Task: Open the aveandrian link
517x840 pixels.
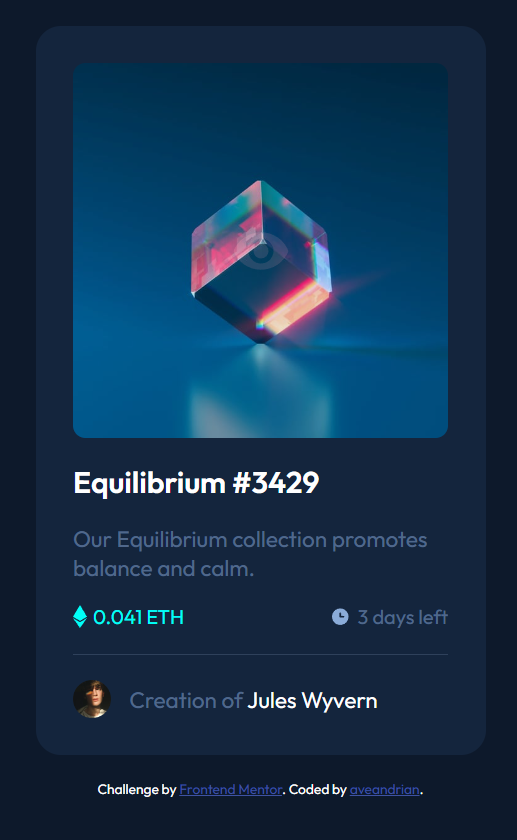Action: pos(385,790)
